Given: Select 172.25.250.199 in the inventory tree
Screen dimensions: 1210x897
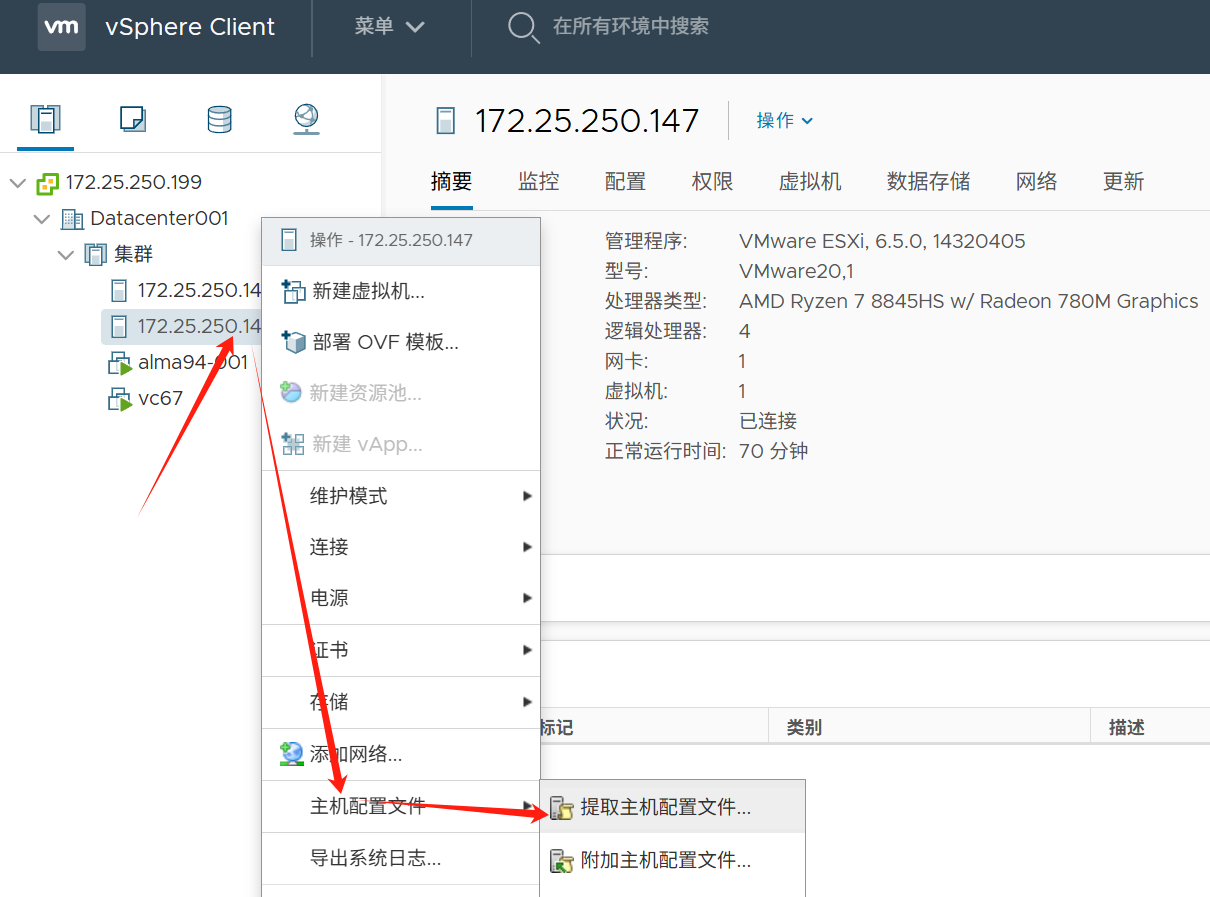Looking at the screenshot, I should tap(134, 183).
